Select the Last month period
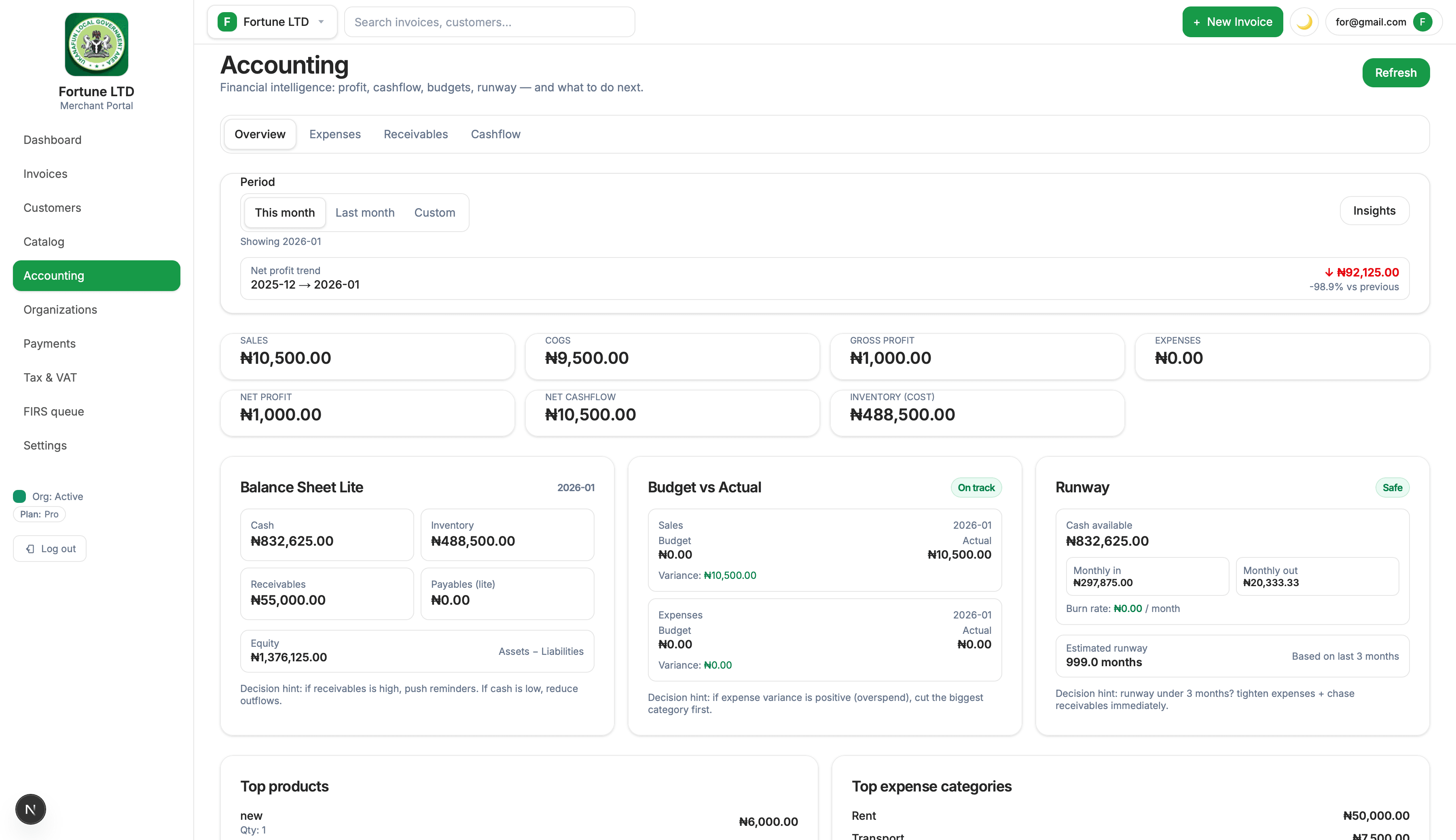 [365, 212]
